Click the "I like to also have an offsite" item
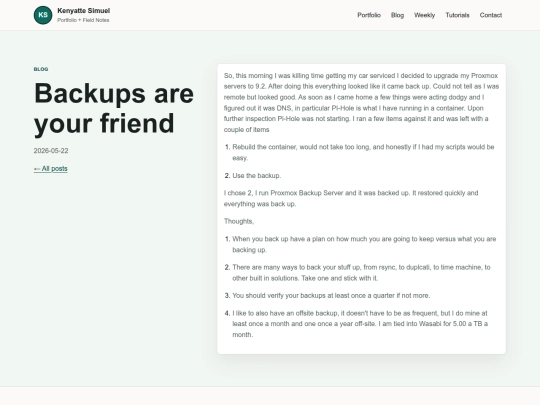The image size is (540, 405). click(x=360, y=324)
